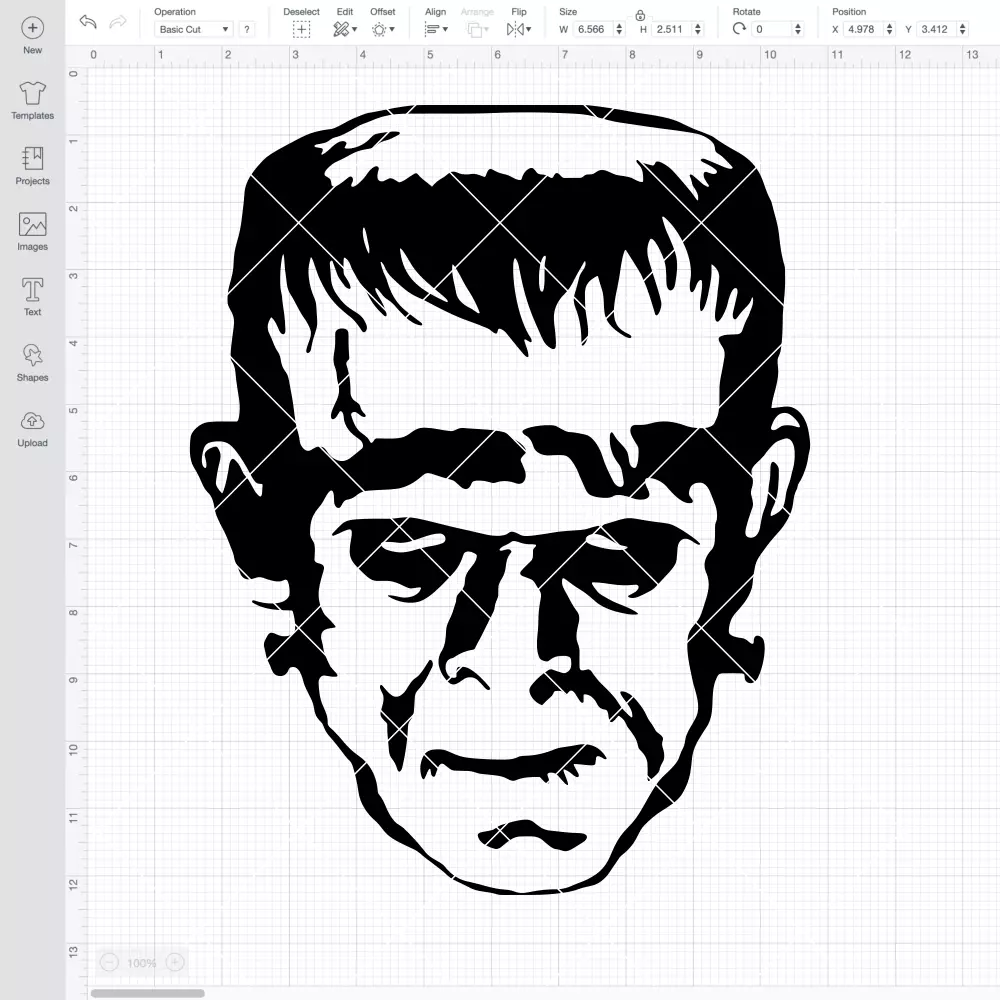Click the 100% zoom level label
Image resolution: width=1000 pixels, height=1000 pixels.
(142, 963)
